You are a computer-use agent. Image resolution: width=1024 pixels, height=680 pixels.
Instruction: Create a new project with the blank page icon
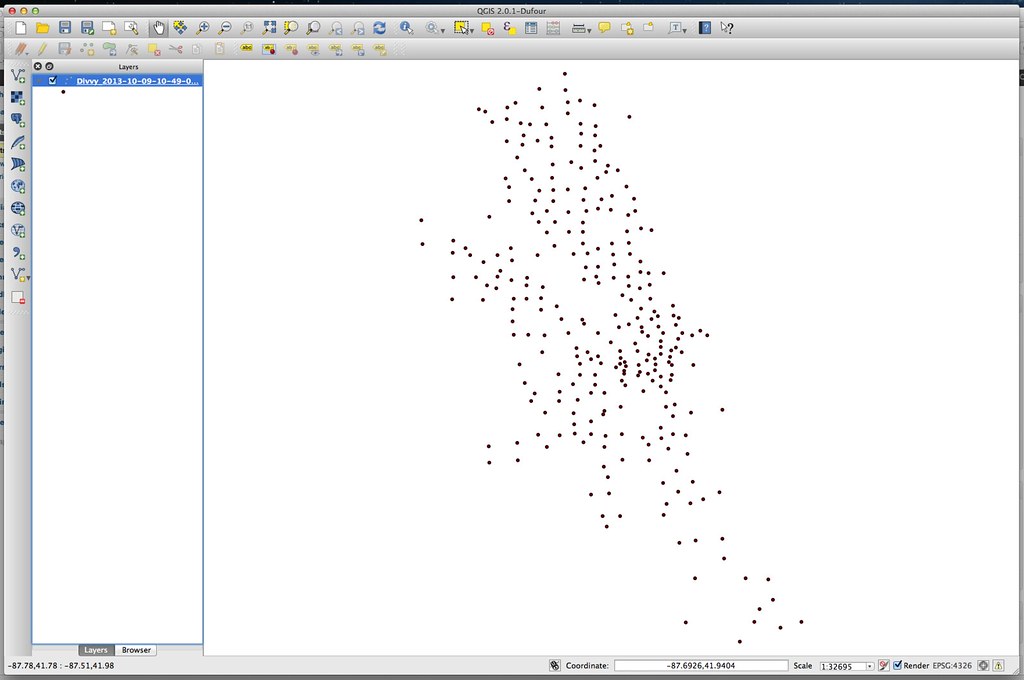(21, 27)
